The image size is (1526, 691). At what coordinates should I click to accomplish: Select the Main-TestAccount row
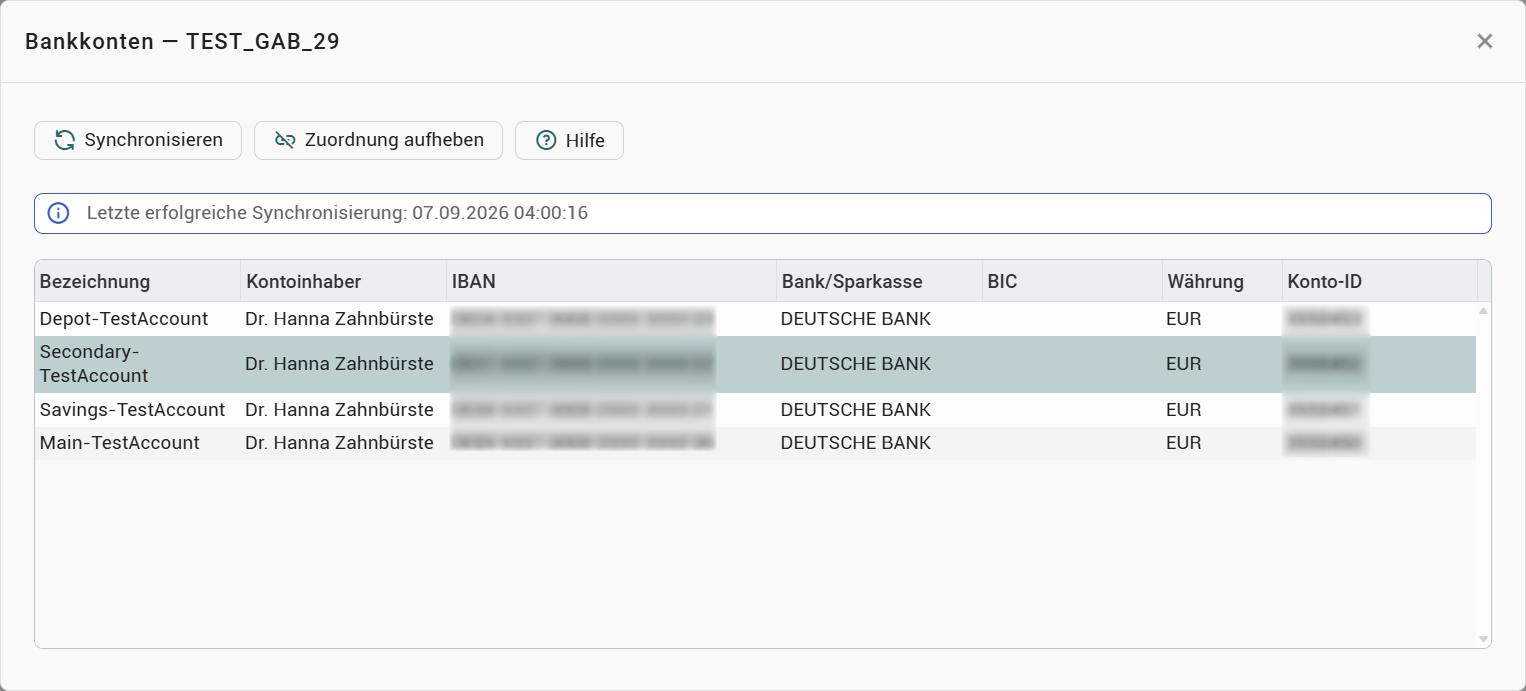[756, 443]
